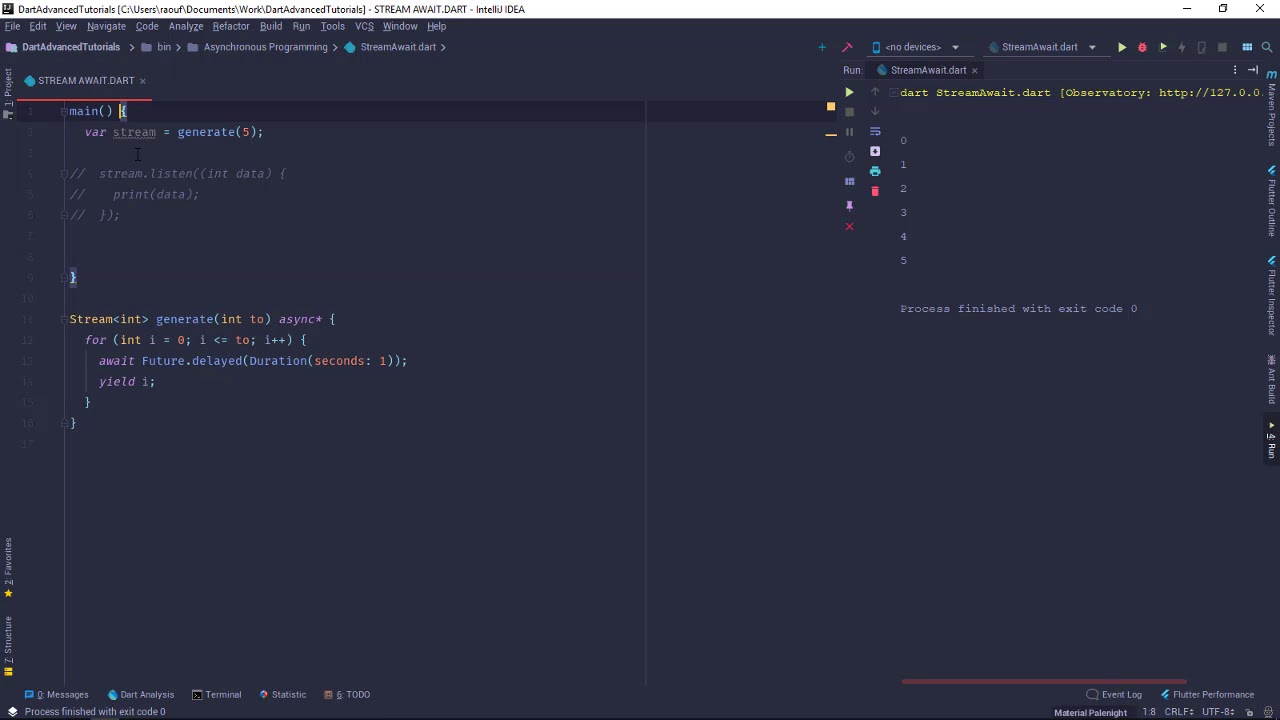The image size is (1280, 720).
Task: Open Dart Analysis tool window
Action: [140, 694]
